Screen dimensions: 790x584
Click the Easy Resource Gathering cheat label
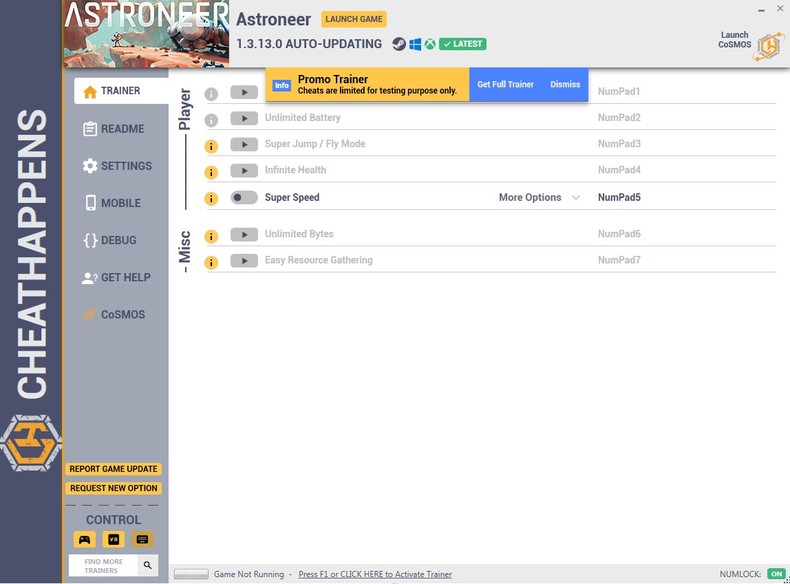pyautogui.click(x=319, y=261)
